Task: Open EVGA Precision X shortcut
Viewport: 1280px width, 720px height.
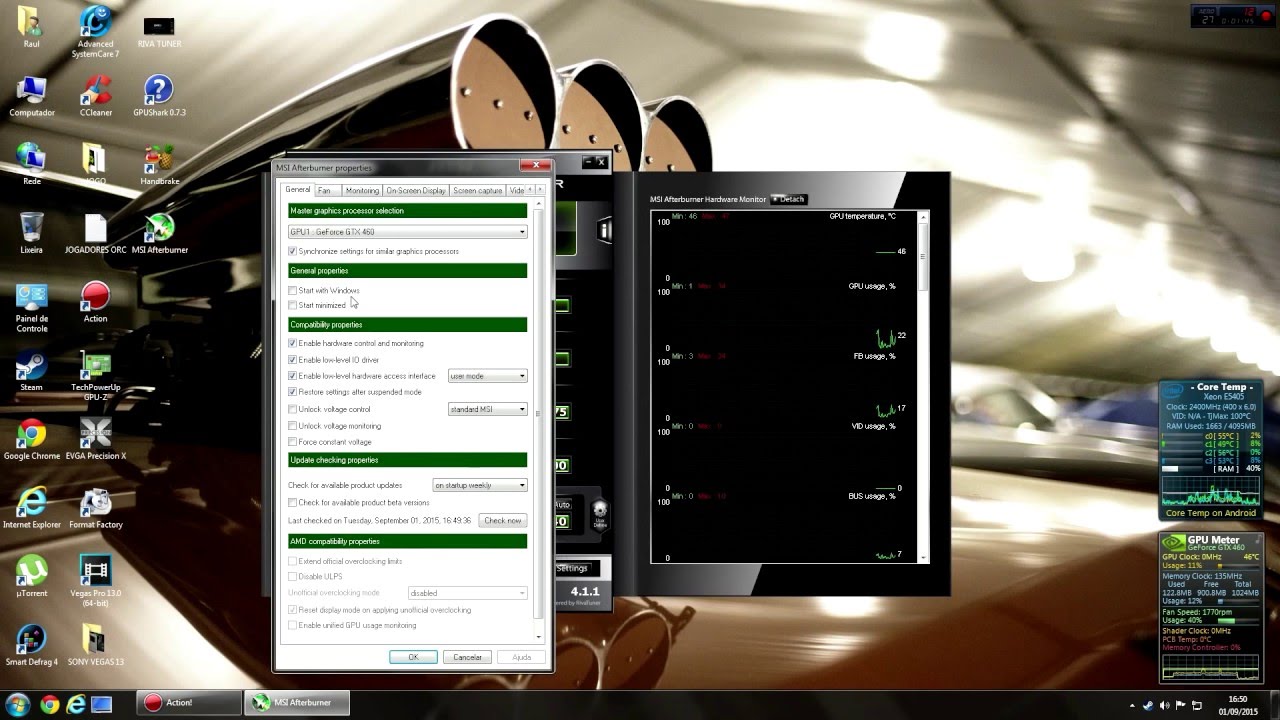Action: pos(95,438)
